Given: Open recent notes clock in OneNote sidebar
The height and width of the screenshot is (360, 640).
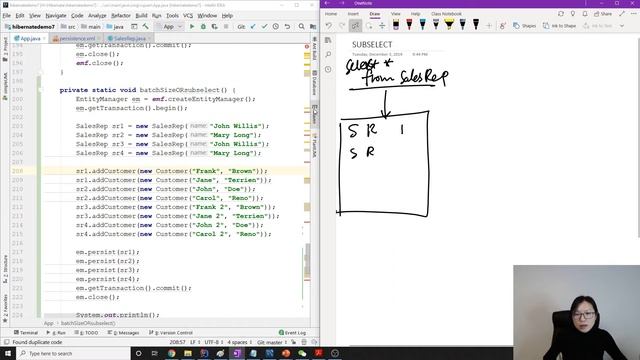Looking at the screenshot, I should point(328,69).
